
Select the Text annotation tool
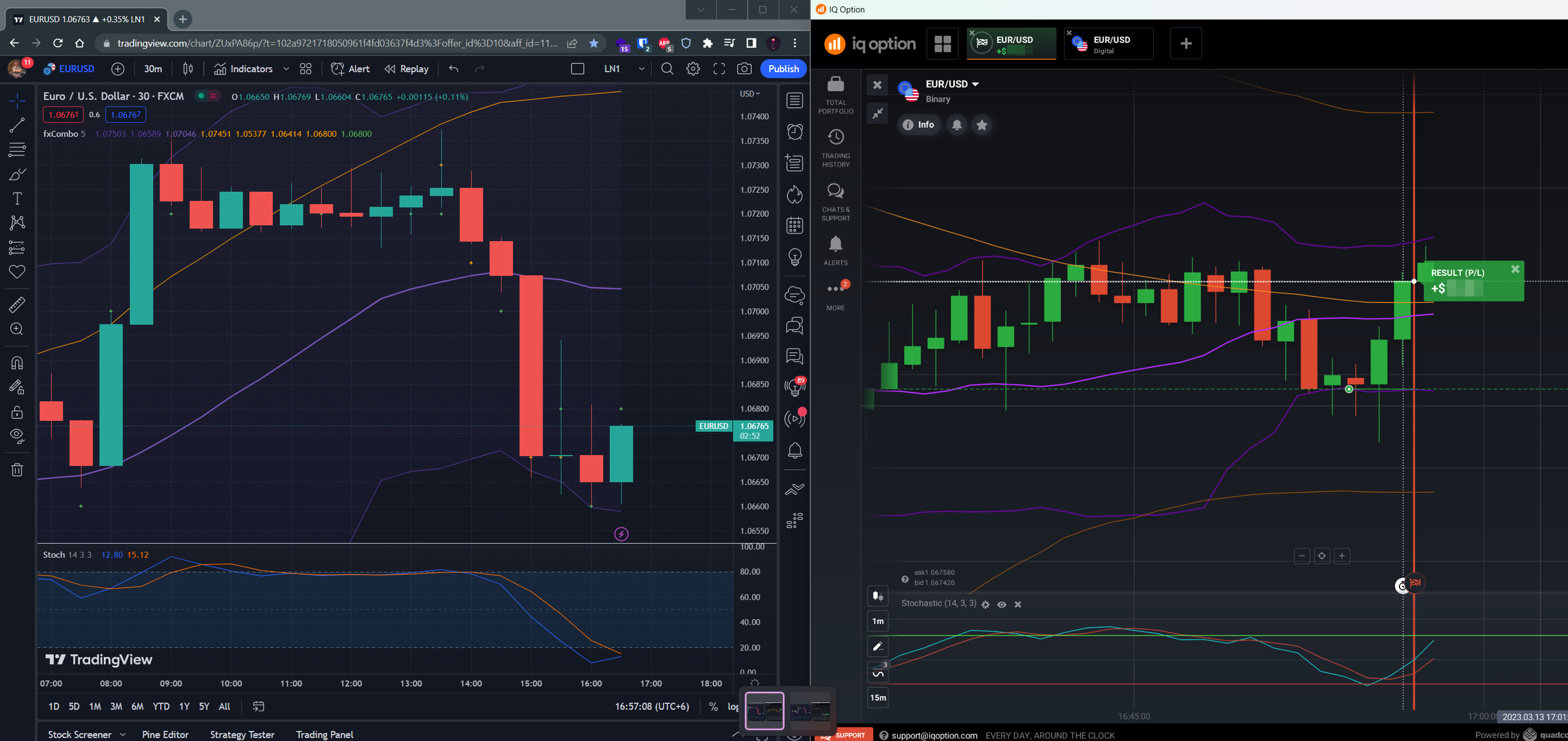coord(17,199)
